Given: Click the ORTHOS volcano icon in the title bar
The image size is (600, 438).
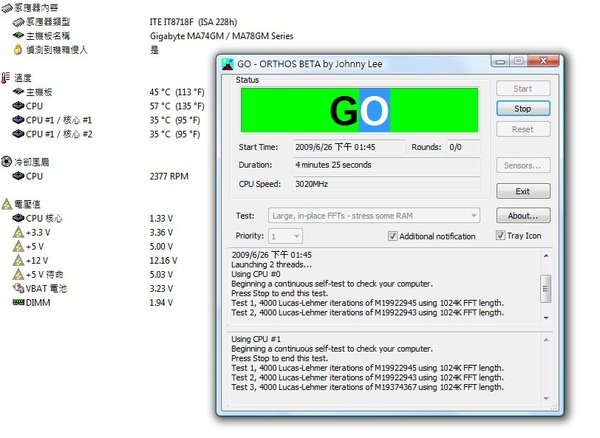Looking at the screenshot, I should coord(227,64).
